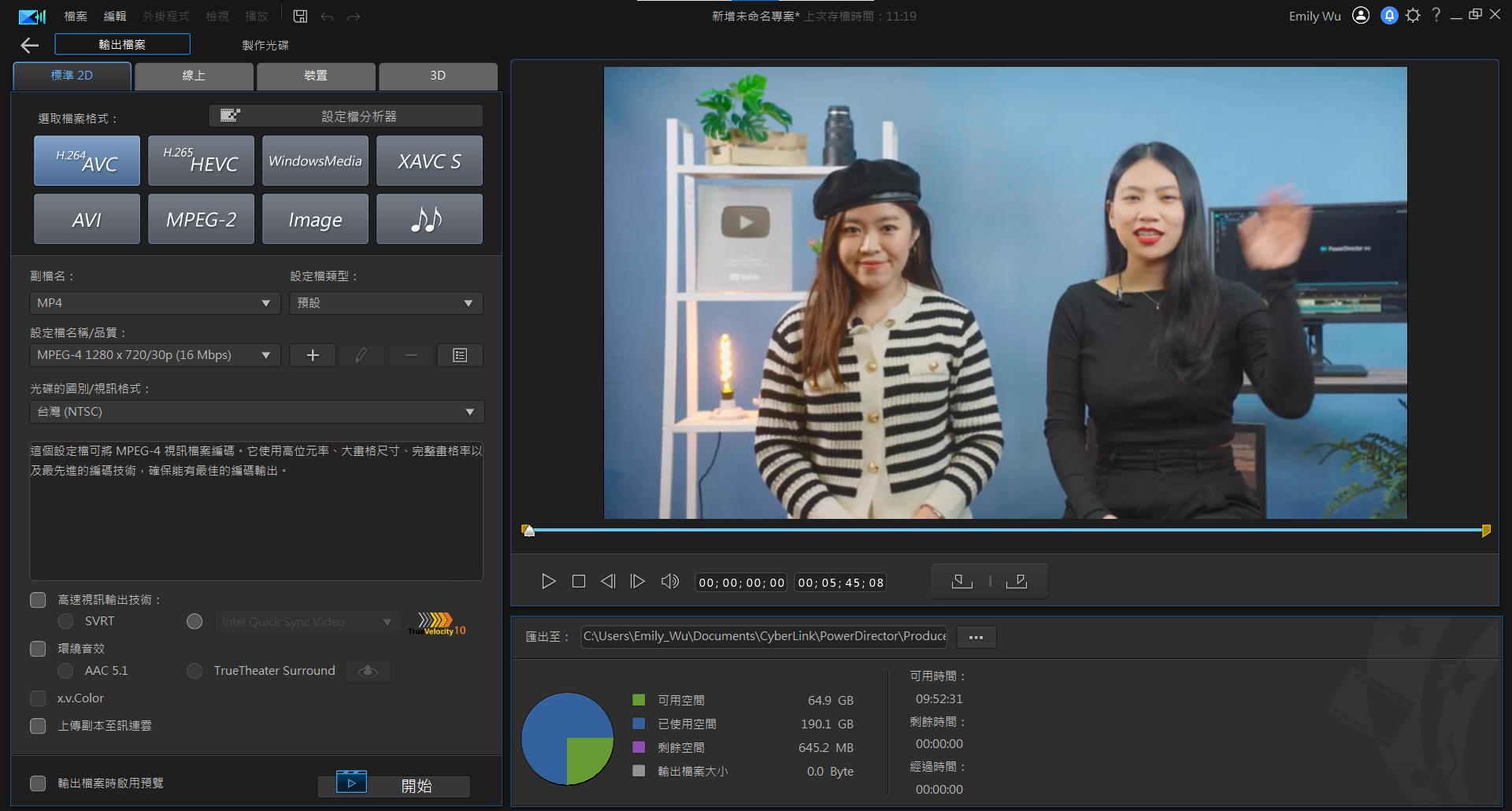Open the MPEG-4 1280 x 720/30p quality dropdown

[x=154, y=355]
